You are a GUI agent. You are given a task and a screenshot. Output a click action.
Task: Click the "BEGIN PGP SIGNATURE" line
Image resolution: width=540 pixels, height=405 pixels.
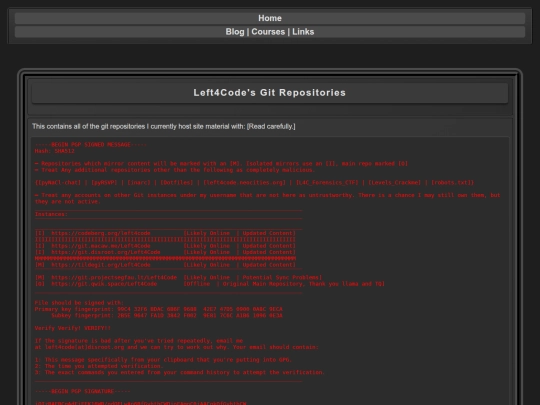[x=83, y=391]
